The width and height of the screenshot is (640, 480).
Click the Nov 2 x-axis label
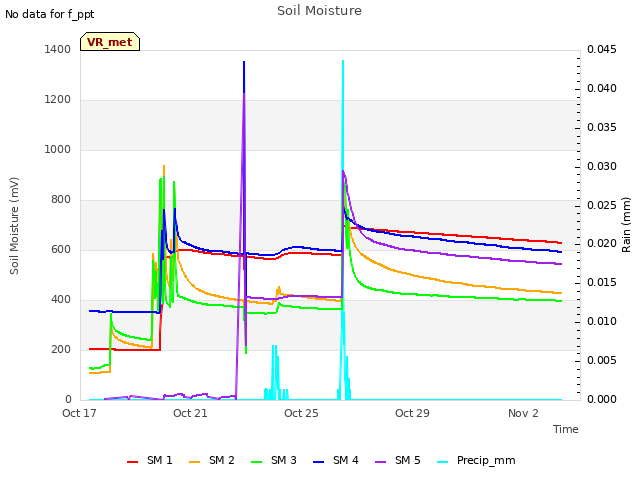[x=523, y=413]
